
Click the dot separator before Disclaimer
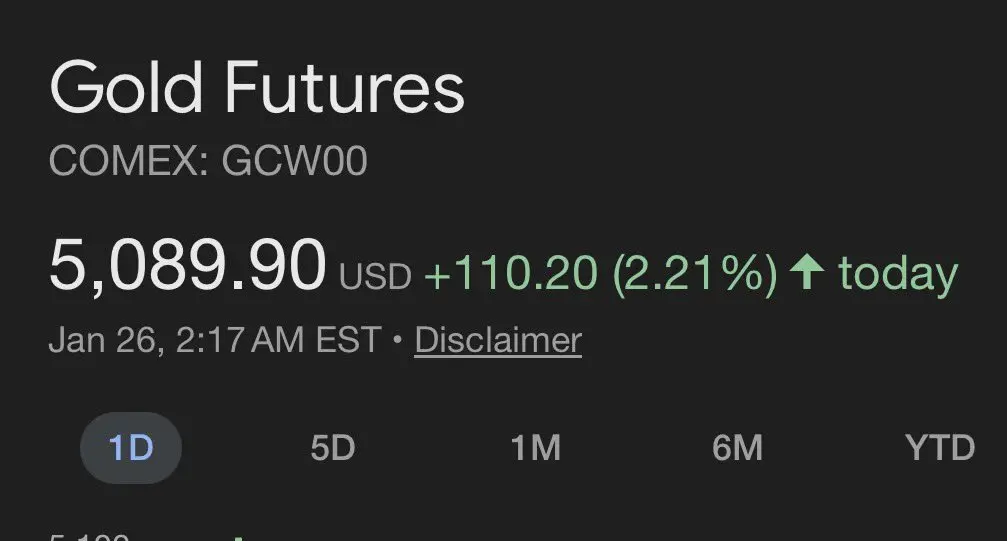(x=397, y=339)
